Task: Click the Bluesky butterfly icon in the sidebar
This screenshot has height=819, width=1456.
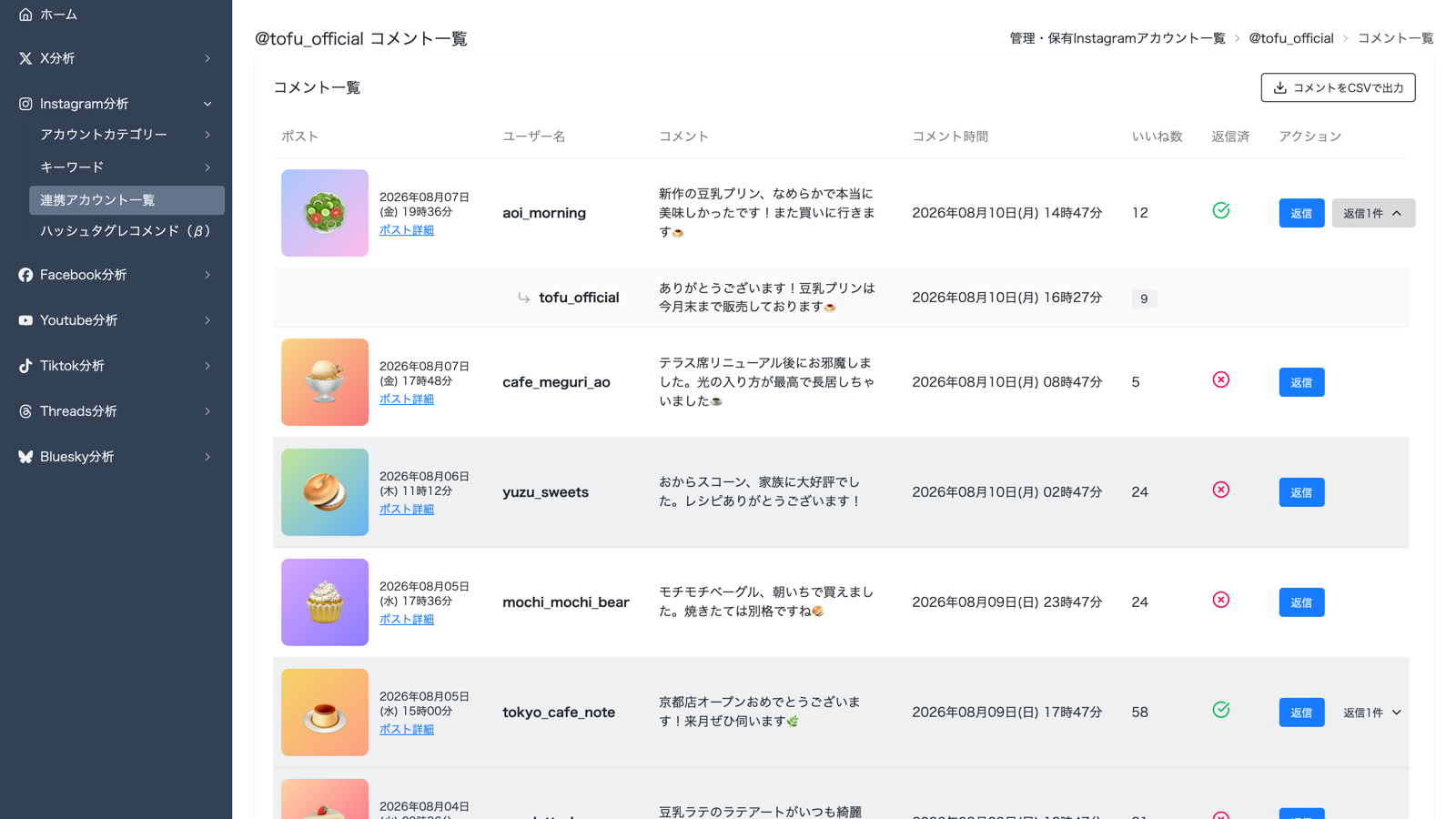Action: (x=25, y=457)
